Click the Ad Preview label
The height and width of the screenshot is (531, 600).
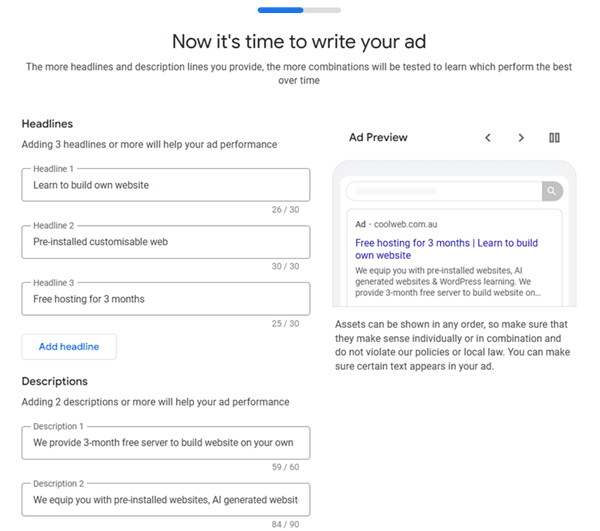coord(378,138)
